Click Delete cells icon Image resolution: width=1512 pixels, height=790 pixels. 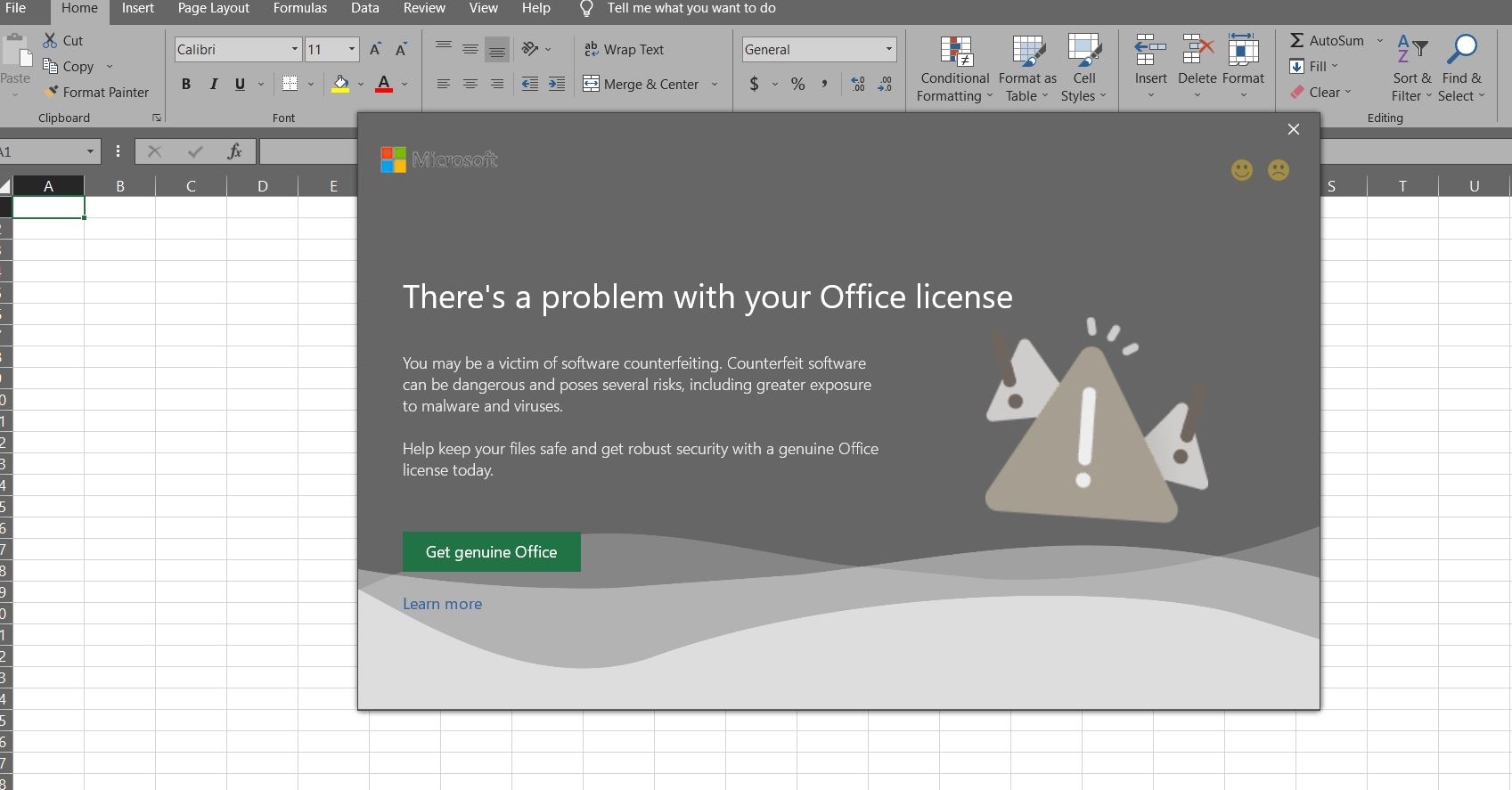point(1197,51)
